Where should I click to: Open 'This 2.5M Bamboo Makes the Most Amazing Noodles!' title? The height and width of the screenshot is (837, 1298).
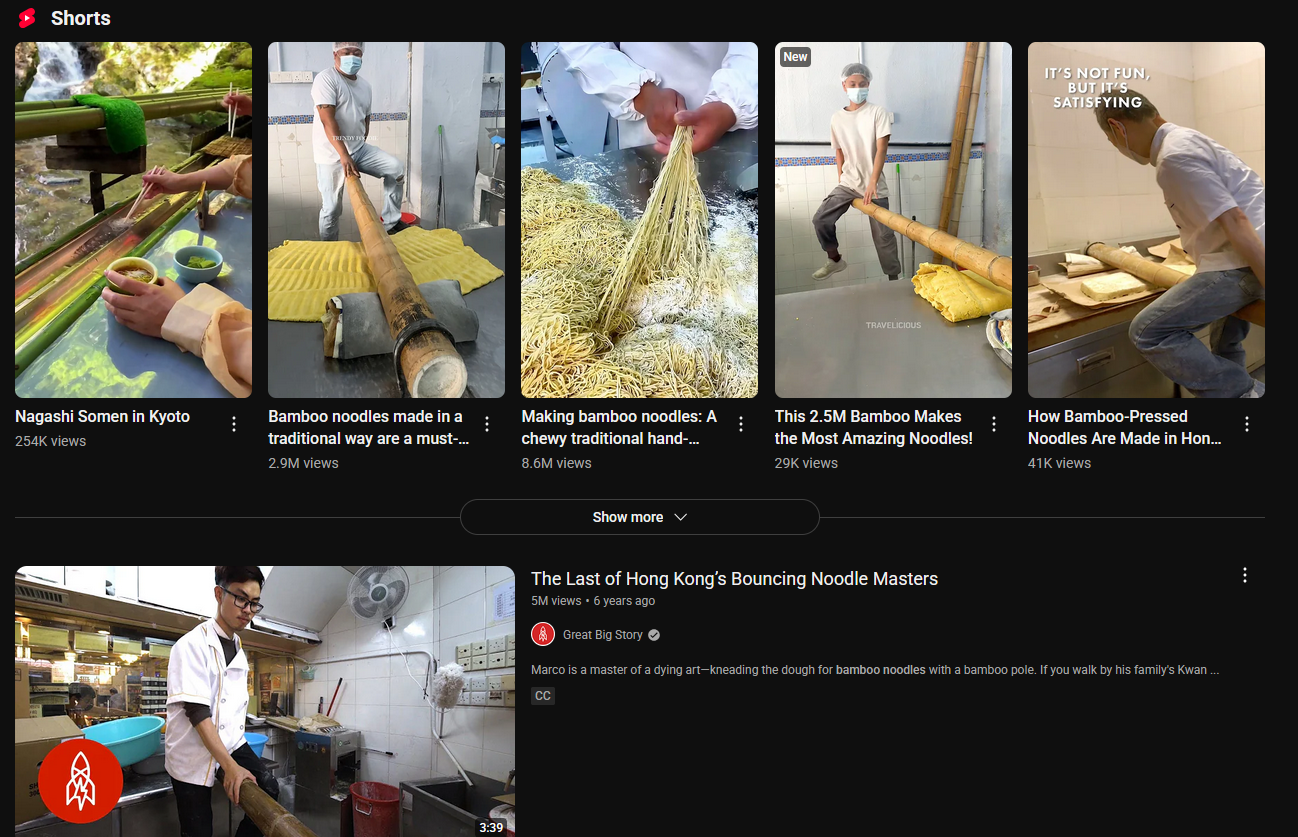[x=874, y=427]
